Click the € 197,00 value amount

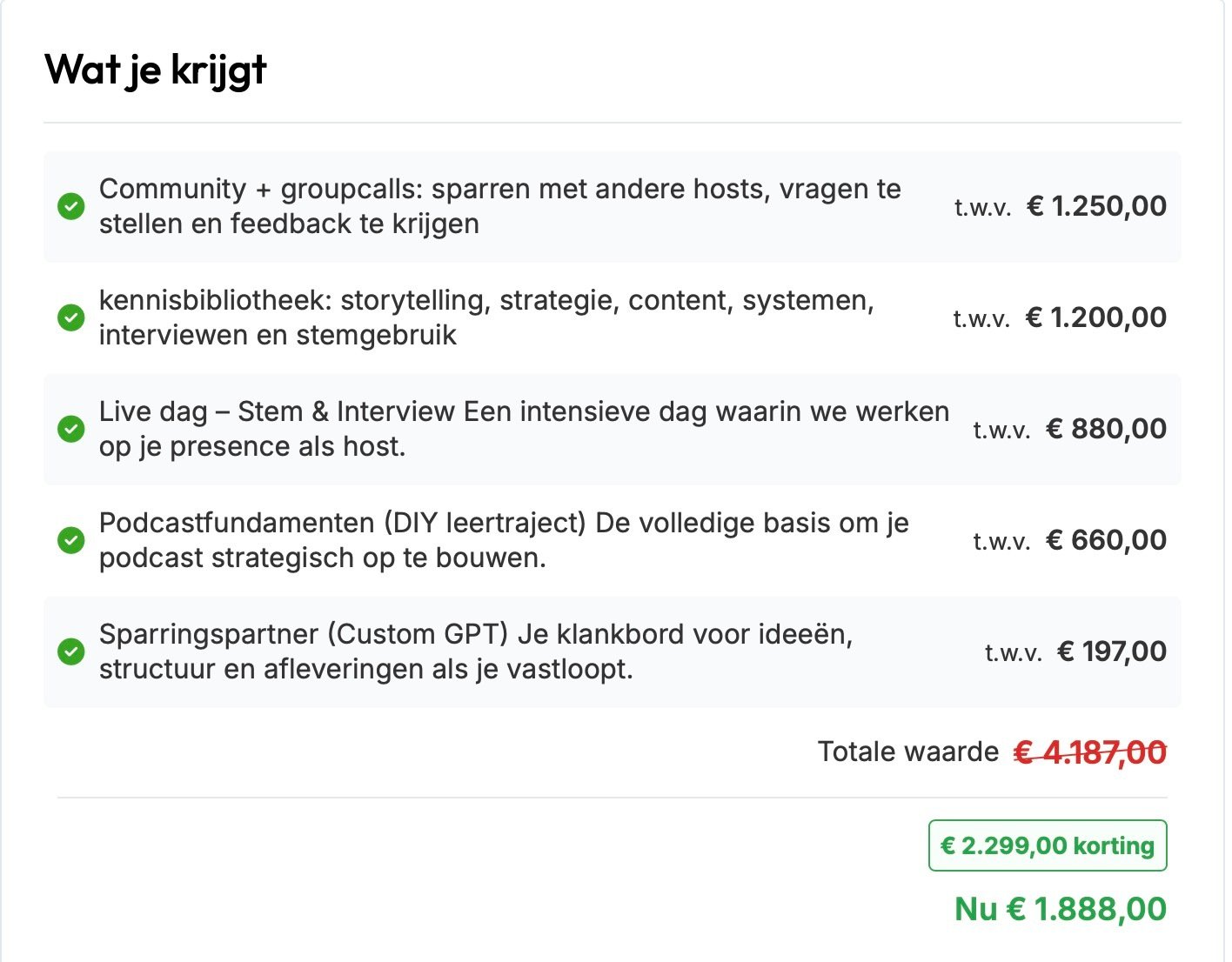tap(1111, 651)
